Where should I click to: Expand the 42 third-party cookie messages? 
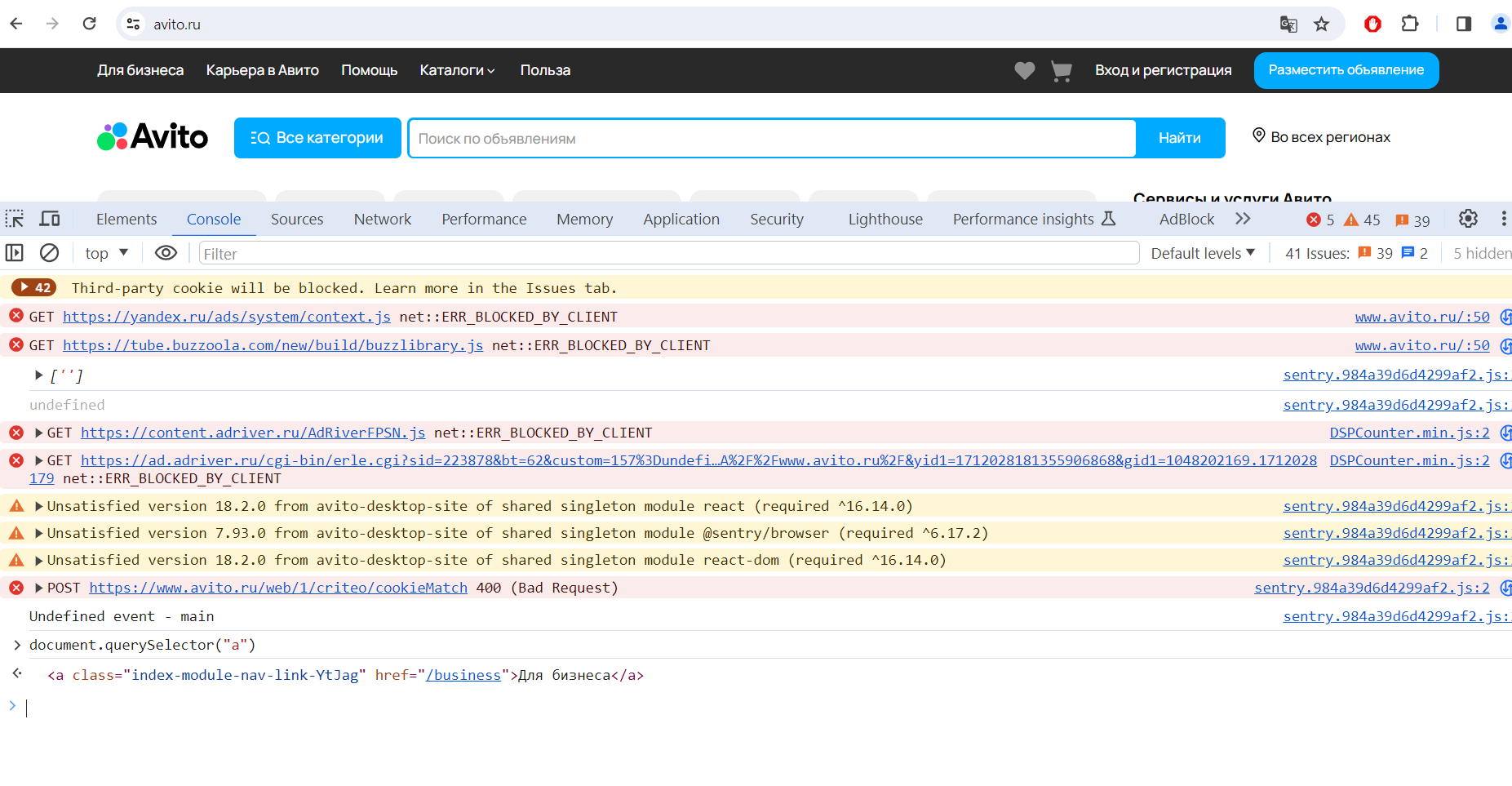point(33,287)
